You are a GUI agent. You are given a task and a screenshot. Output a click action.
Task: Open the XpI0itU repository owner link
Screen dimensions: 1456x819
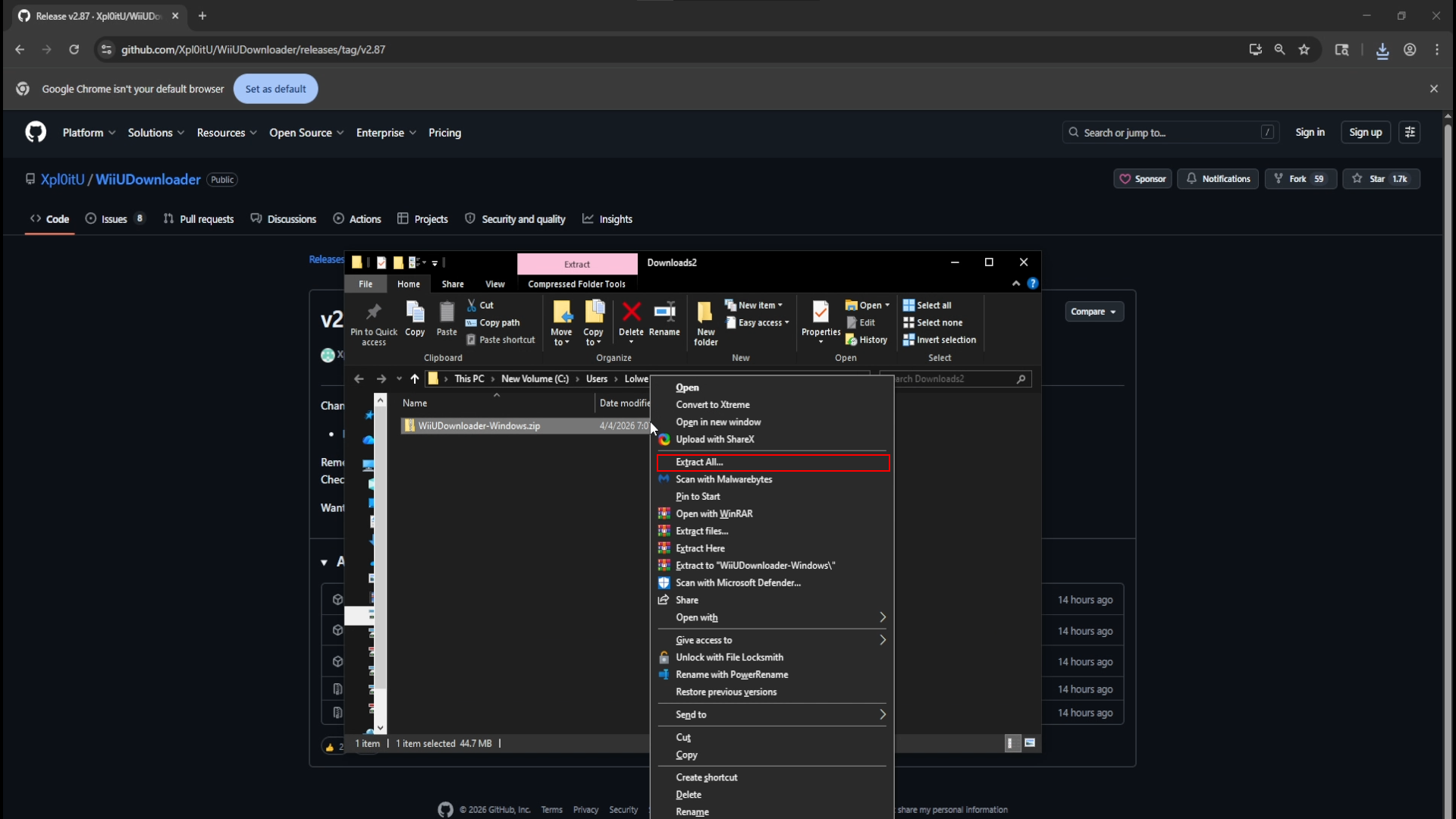coord(62,180)
